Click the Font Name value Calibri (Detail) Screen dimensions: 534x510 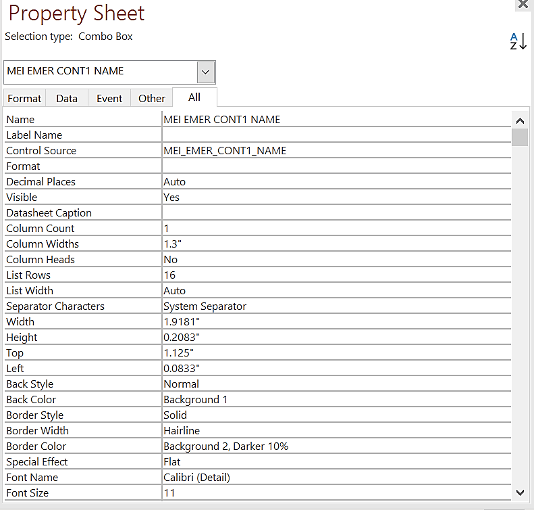(x=336, y=477)
